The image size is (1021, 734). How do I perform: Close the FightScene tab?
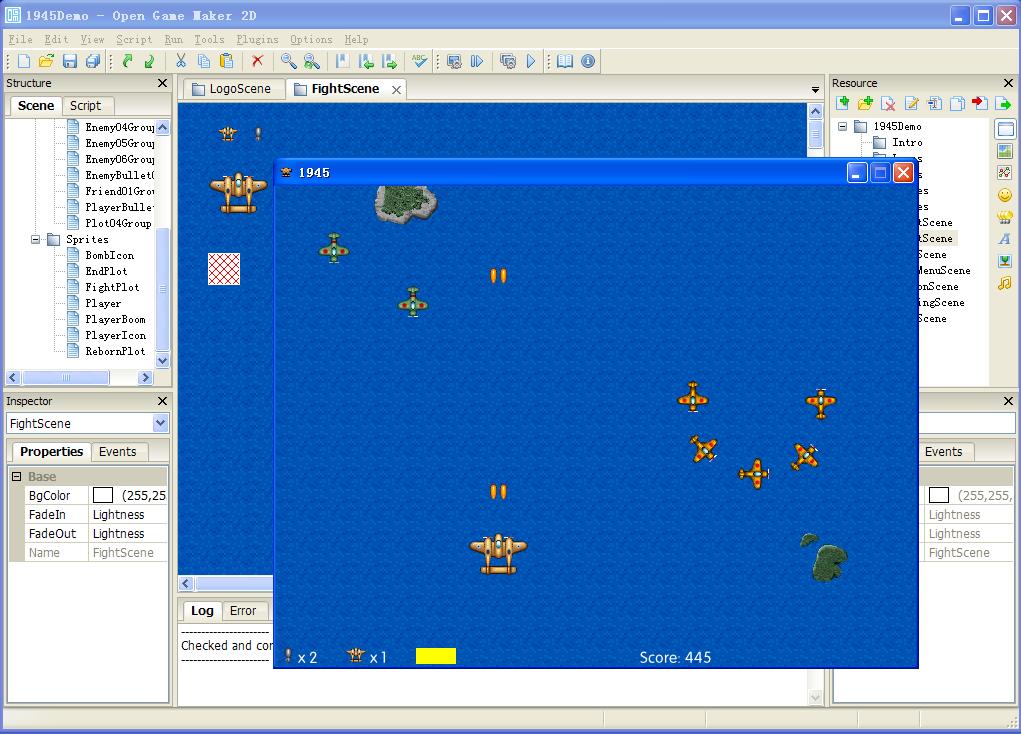[x=396, y=90]
